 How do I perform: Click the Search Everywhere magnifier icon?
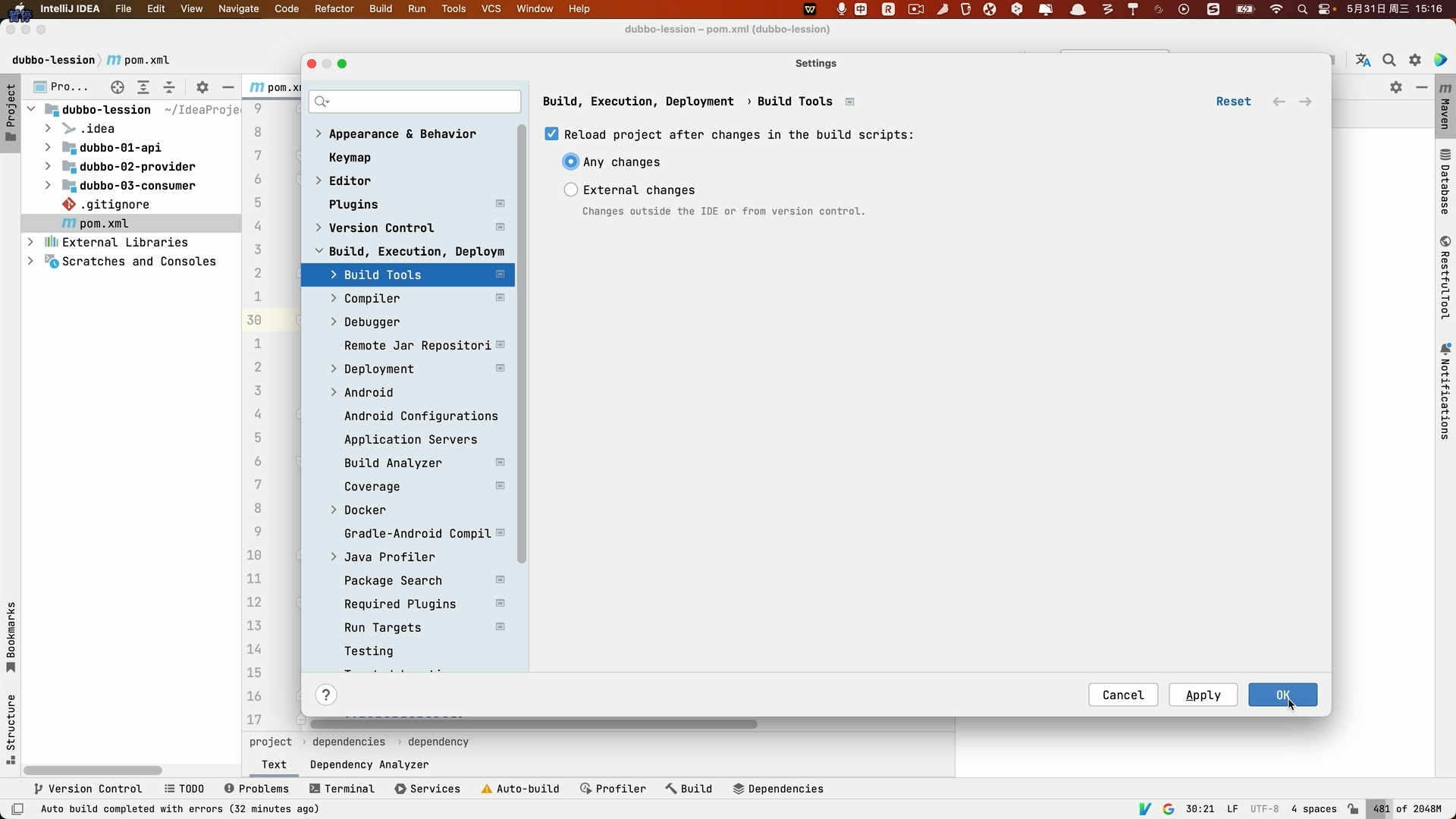[x=1389, y=60]
